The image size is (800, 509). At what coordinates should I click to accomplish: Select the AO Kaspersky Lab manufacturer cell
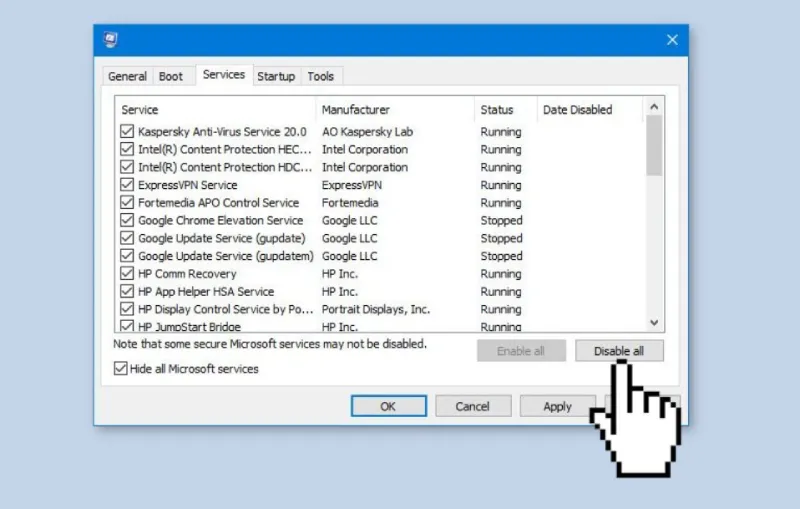[x=367, y=132]
